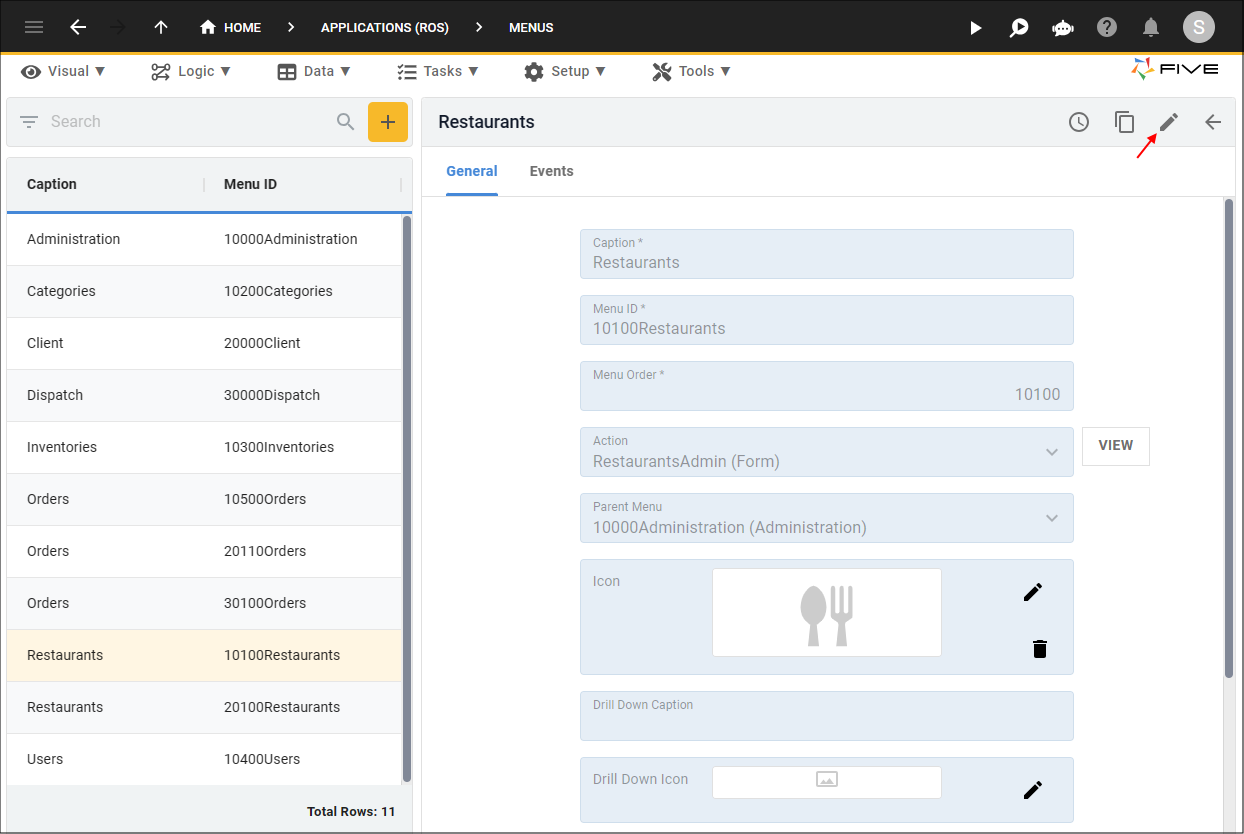Edit the Drill Down Icon with pencil
Screen dimensions: 1244x834
[1033, 790]
